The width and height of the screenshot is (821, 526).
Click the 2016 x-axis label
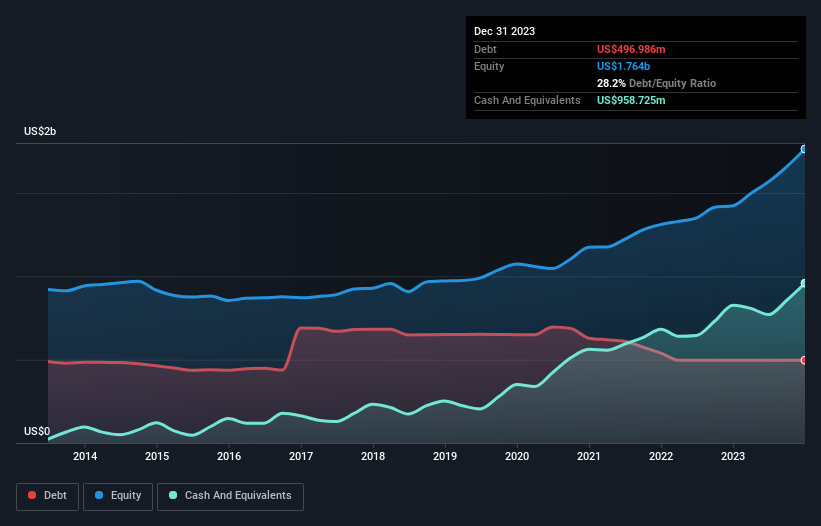(x=229, y=456)
